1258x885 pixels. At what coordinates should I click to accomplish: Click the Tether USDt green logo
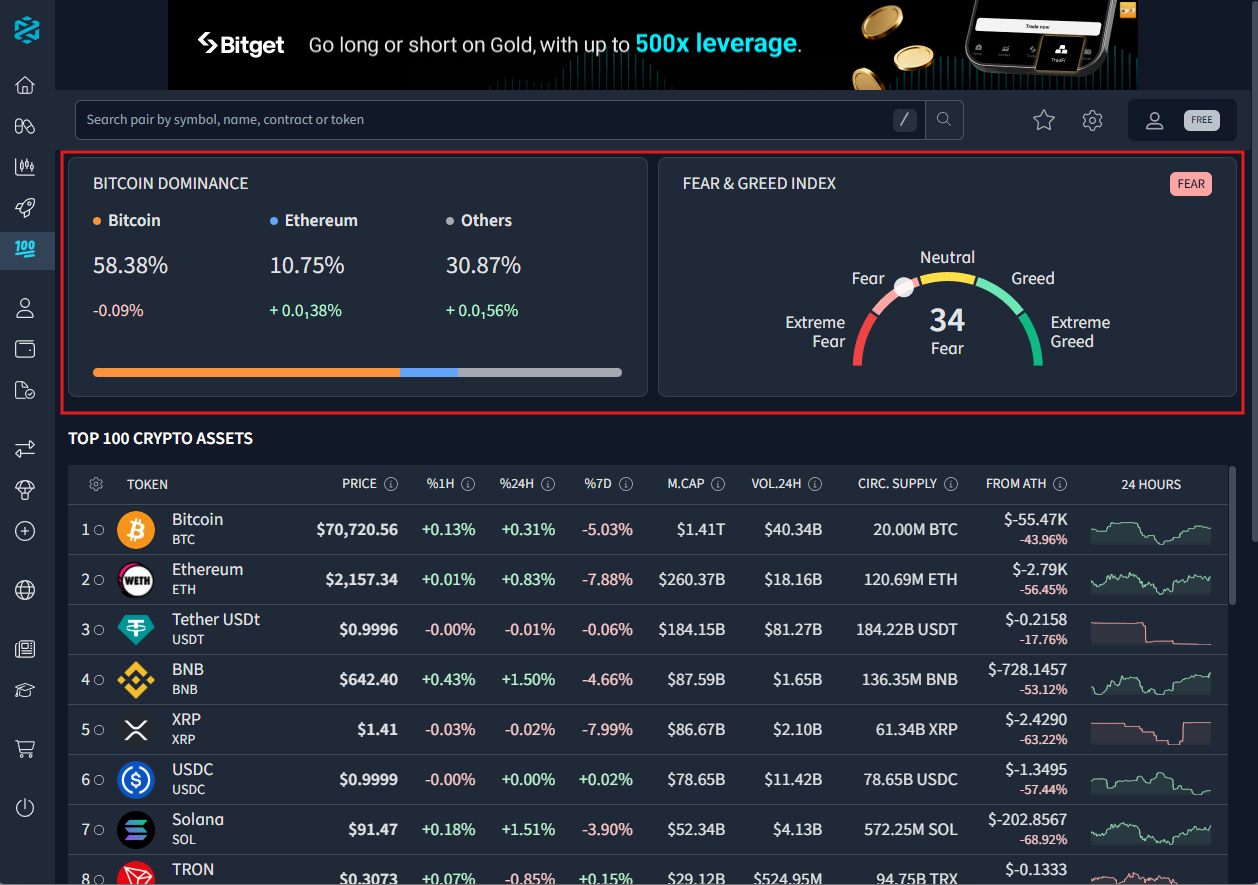coord(136,630)
